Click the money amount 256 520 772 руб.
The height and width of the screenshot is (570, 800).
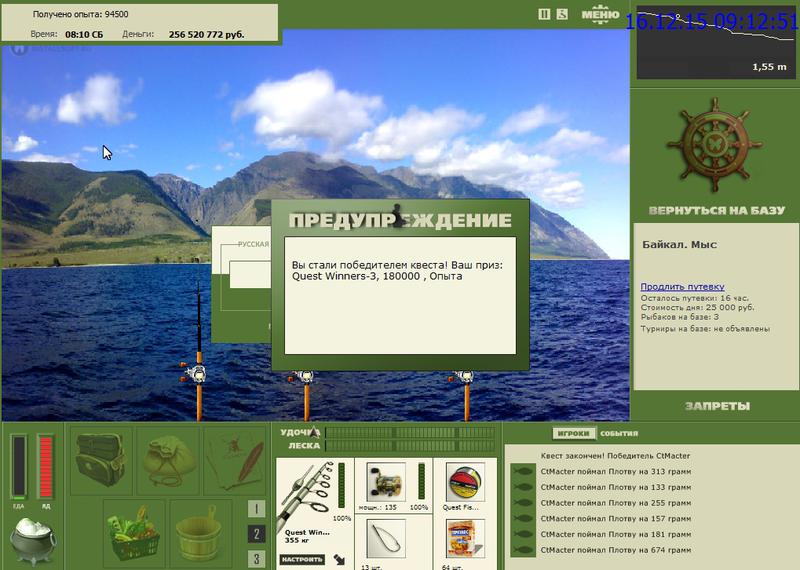(206, 35)
